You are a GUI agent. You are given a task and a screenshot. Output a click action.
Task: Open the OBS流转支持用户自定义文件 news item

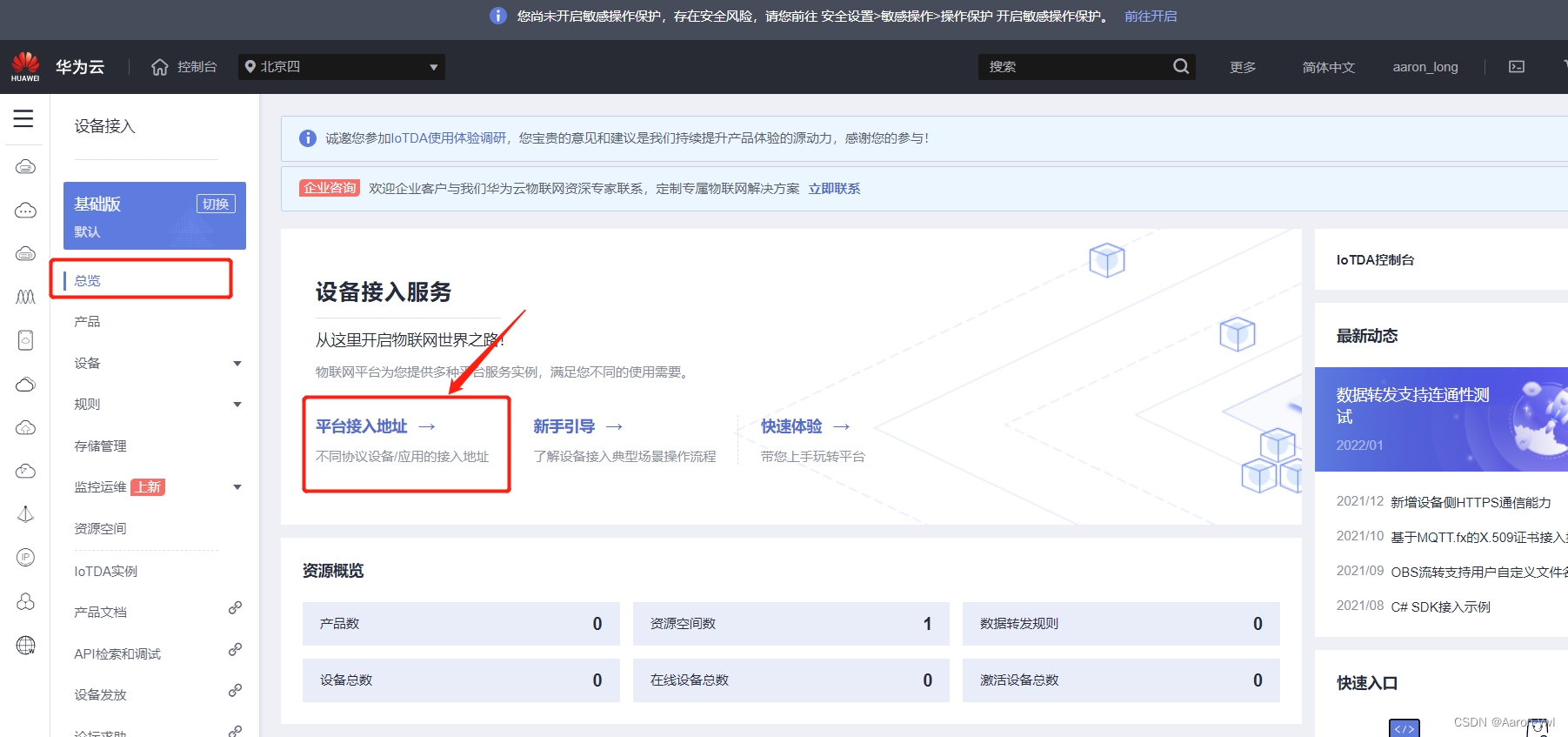1479,572
